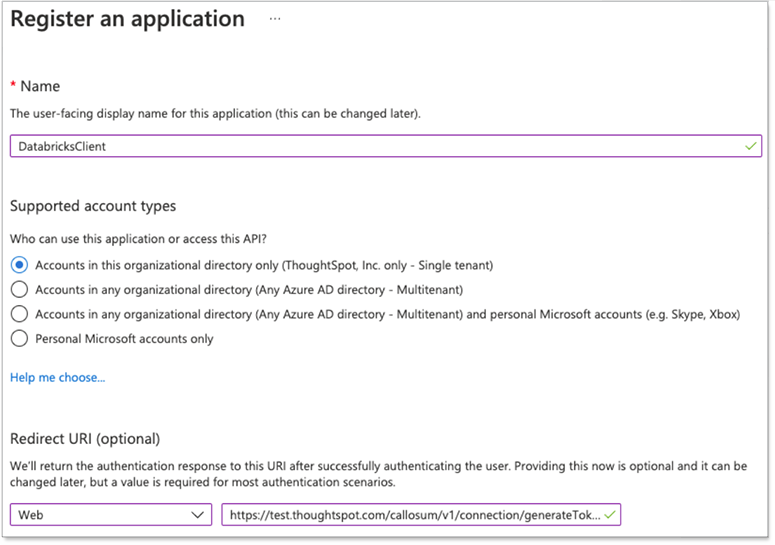This screenshot has width=775, height=545.
Task: Click the authentication response description paragraph
Action: pos(380,474)
